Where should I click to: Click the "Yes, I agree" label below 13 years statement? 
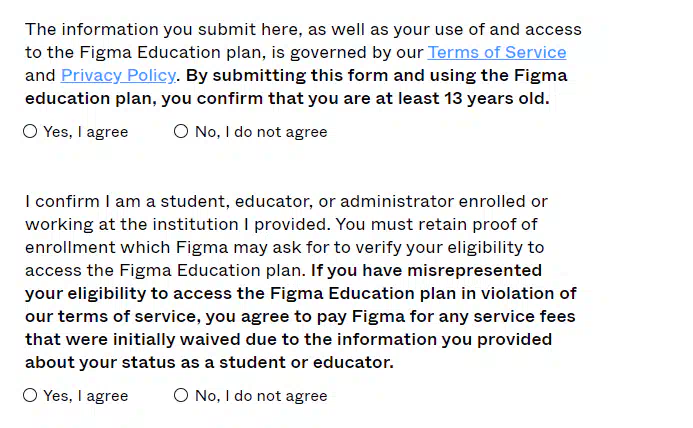point(86,132)
